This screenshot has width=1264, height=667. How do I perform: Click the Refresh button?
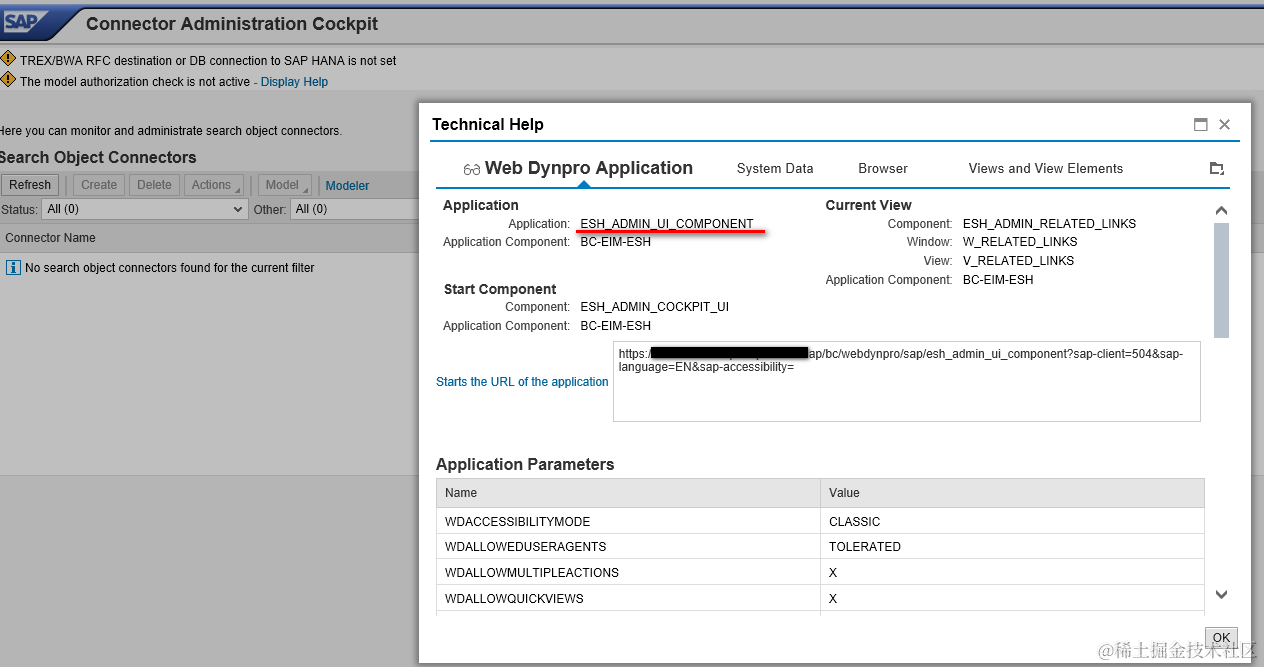click(x=30, y=185)
